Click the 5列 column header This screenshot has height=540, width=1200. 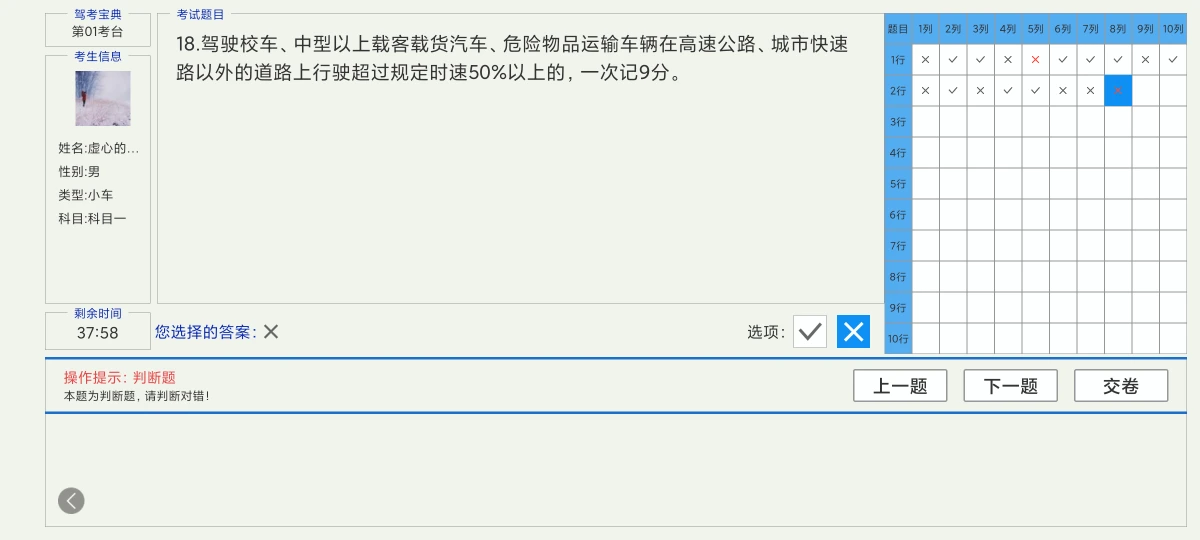point(1035,29)
